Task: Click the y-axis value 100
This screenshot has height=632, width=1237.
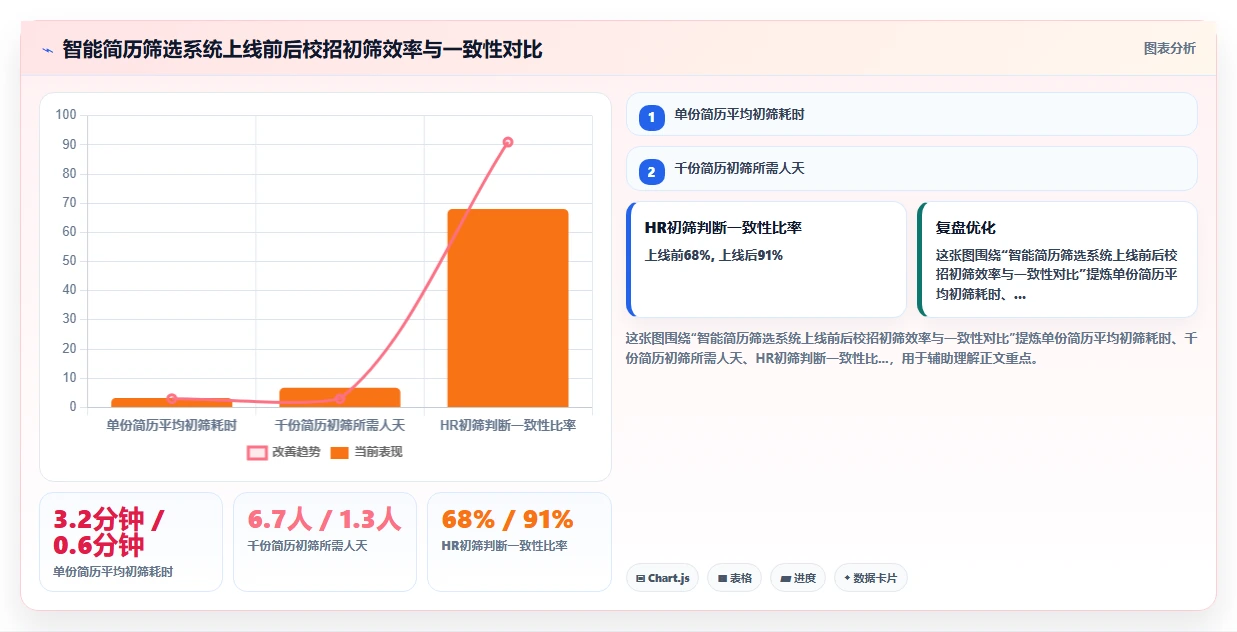Action: point(66,115)
